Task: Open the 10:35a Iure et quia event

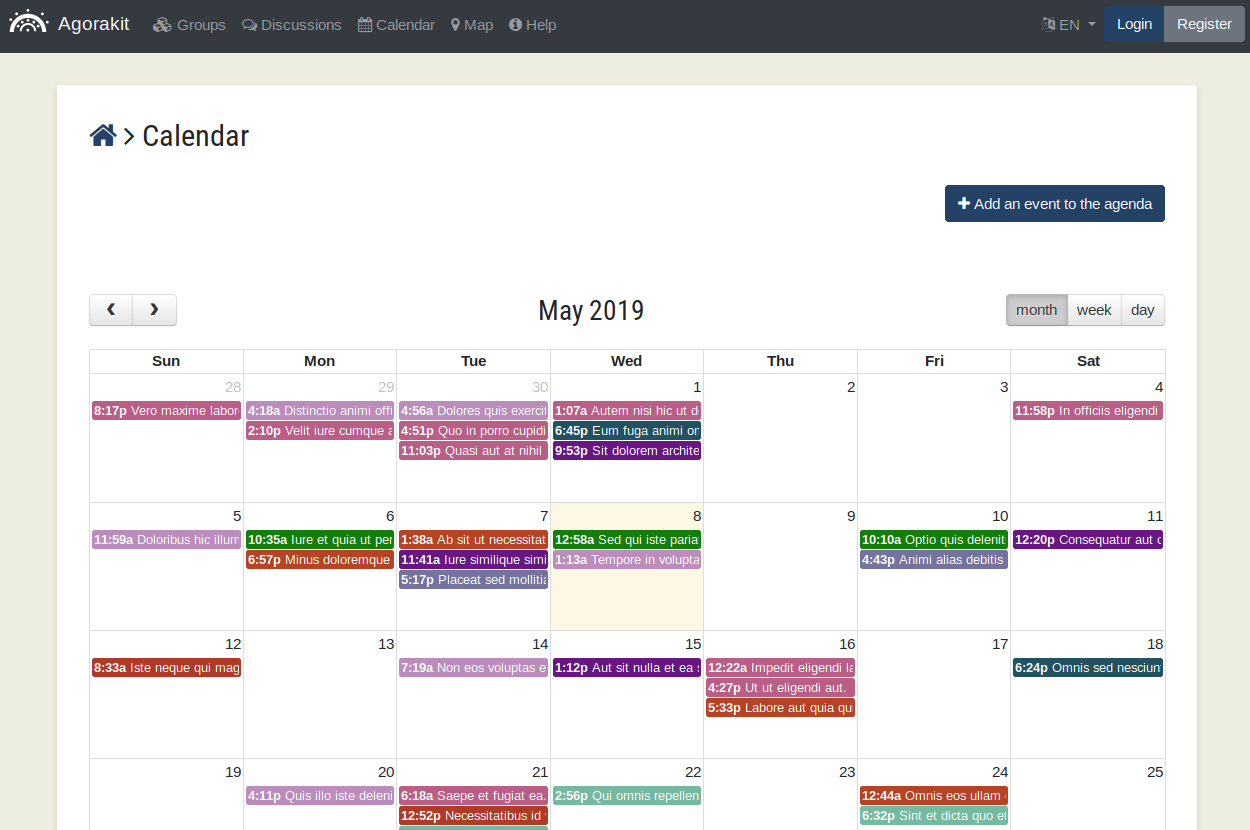Action: click(x=320, y=540)
